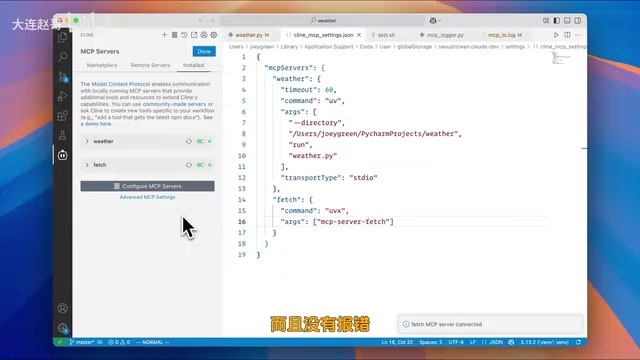Open Cline task history icon
The image size is (640, 360).
(184, 35)
